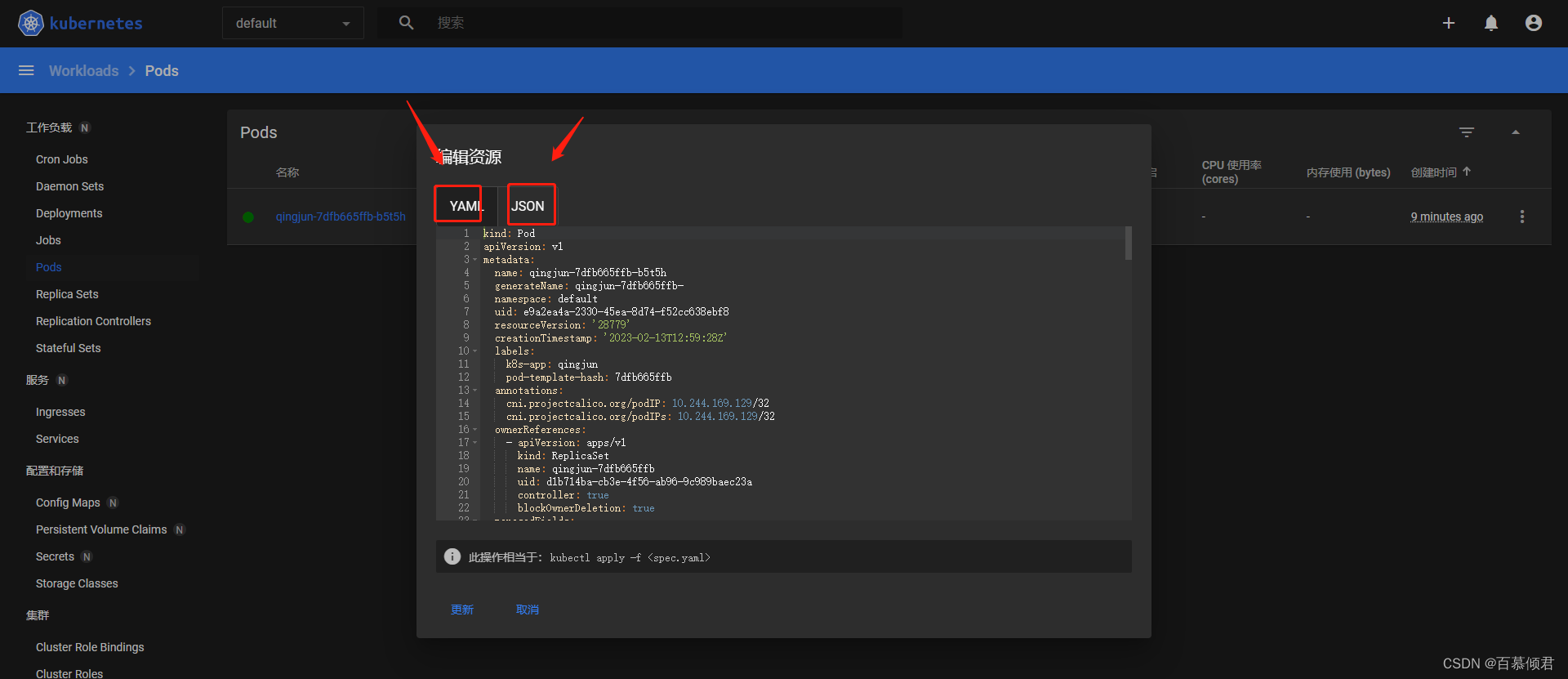Viewport: 1568px width, 679px height.
Task: Click the 服务 services heading
Action: pos(38,380)
